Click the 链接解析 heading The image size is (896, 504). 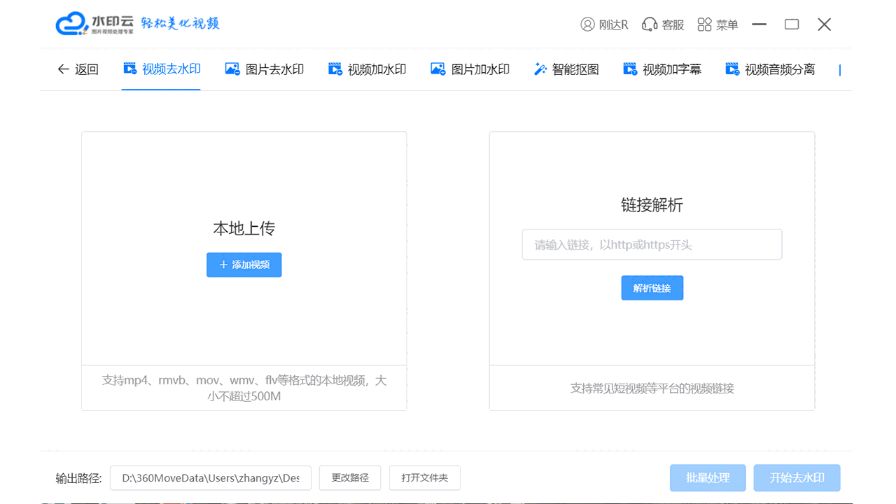click(652, 205)
